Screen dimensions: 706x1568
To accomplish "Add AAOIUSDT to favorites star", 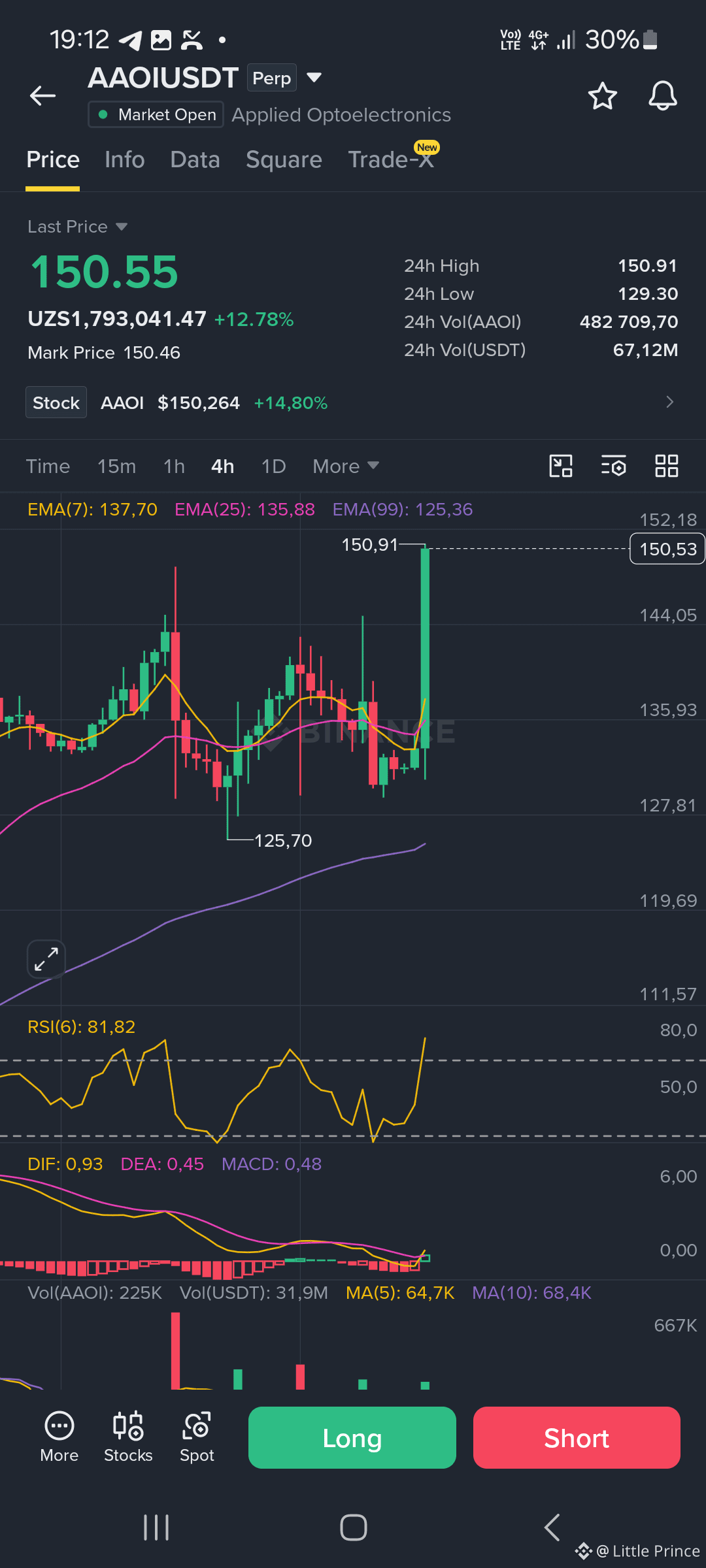I will (602, 96).
